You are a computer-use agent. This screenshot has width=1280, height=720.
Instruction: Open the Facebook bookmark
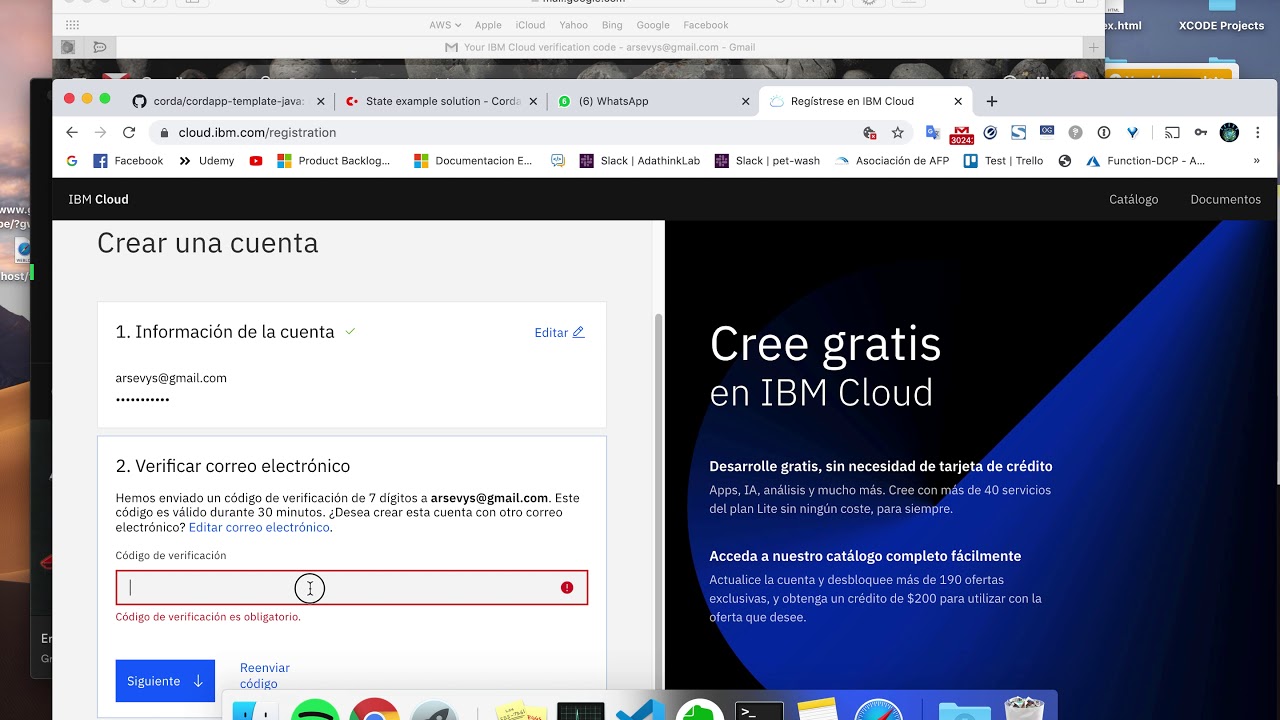(x=128, y=160)
